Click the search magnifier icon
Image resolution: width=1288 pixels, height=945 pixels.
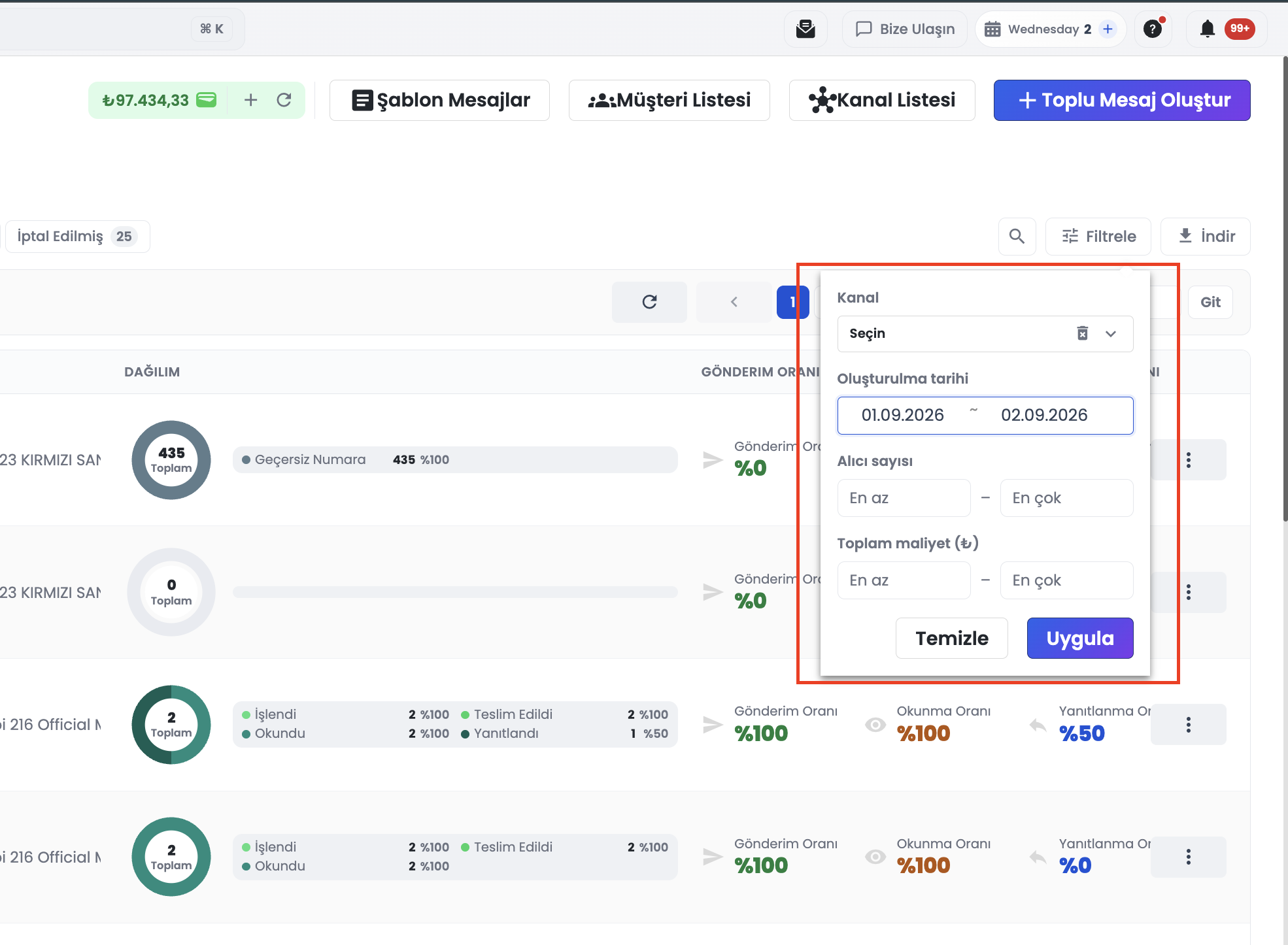1017,236
